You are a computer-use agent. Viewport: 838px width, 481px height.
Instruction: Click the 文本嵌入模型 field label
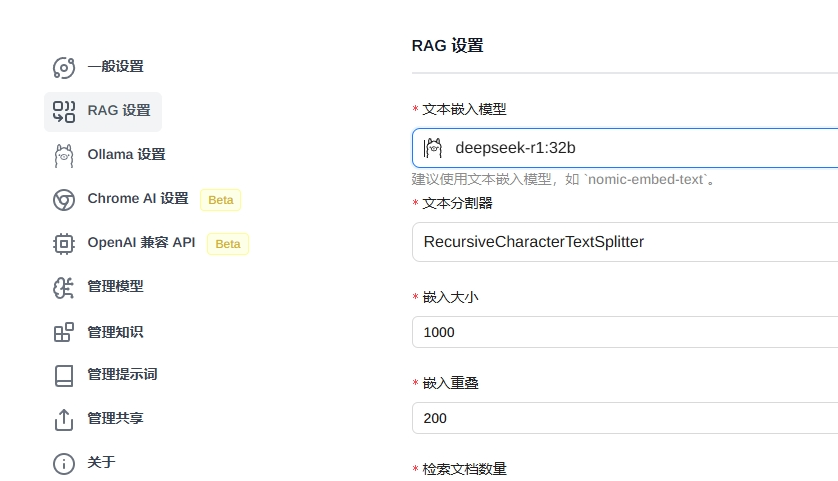click(x=464, y=110)
